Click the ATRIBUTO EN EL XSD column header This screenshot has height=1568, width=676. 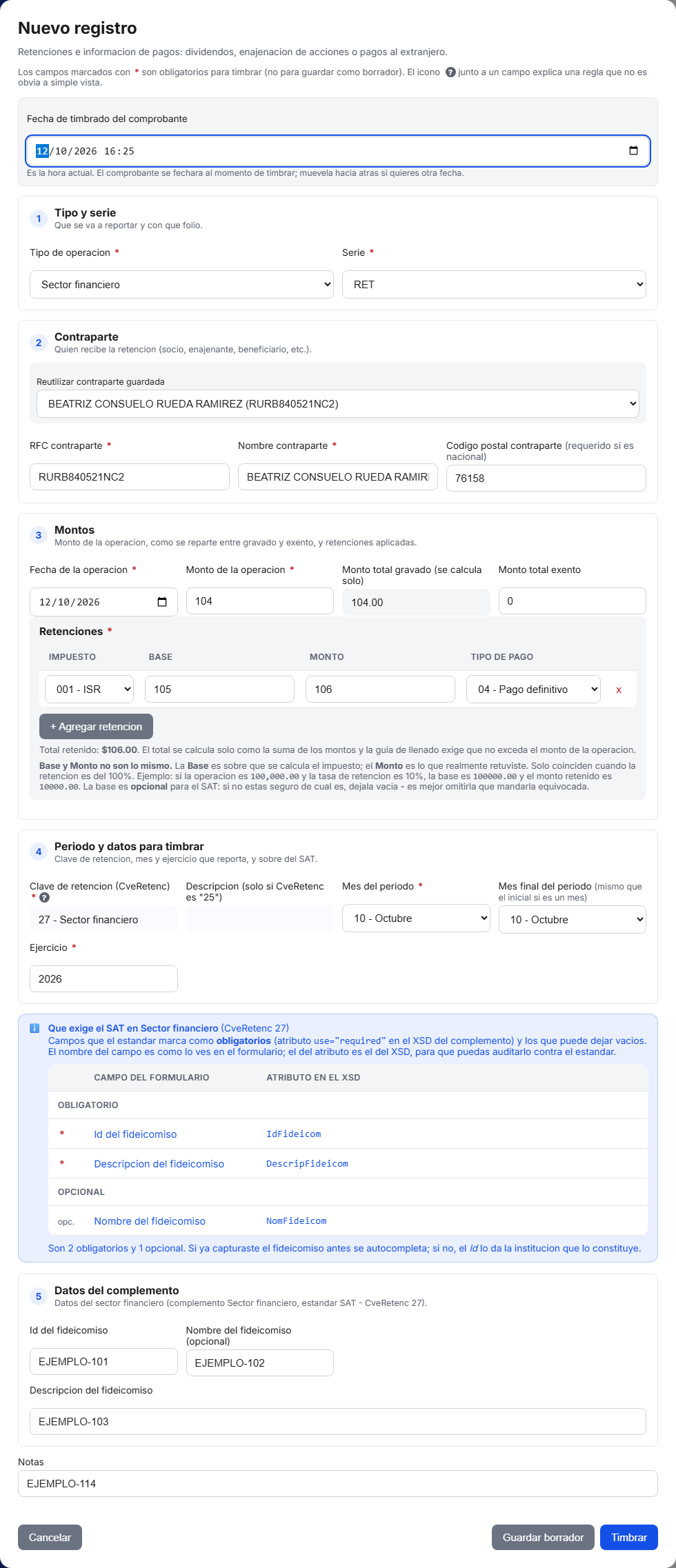pos(313,1078)
